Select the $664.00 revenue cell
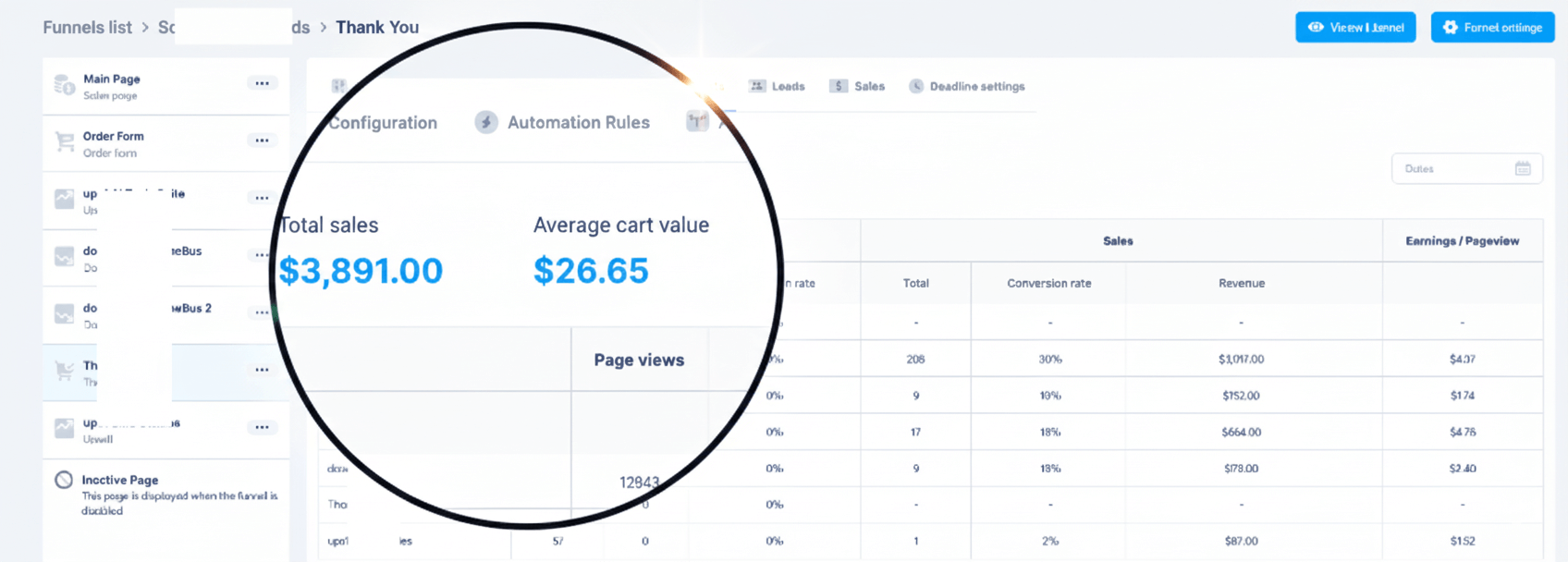 (x=1242, y=433)
